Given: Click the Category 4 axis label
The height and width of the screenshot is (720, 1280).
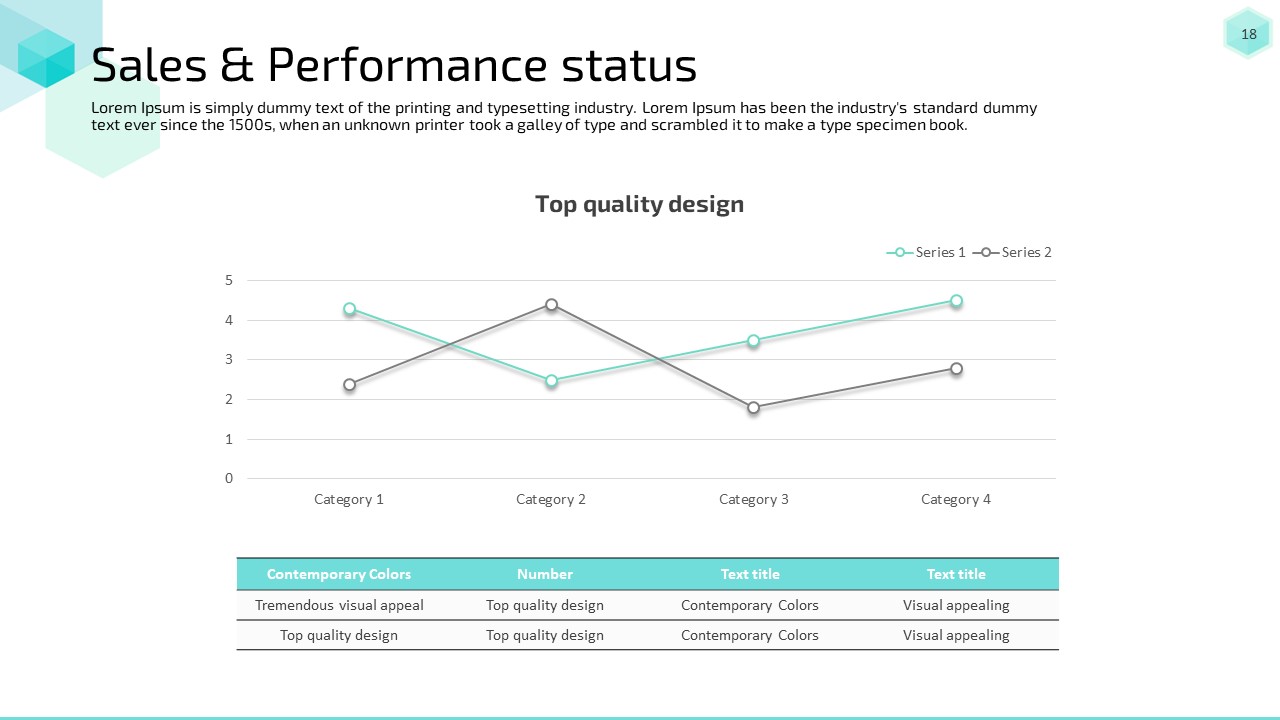Looking at the screenshot, I should [956, 499].
